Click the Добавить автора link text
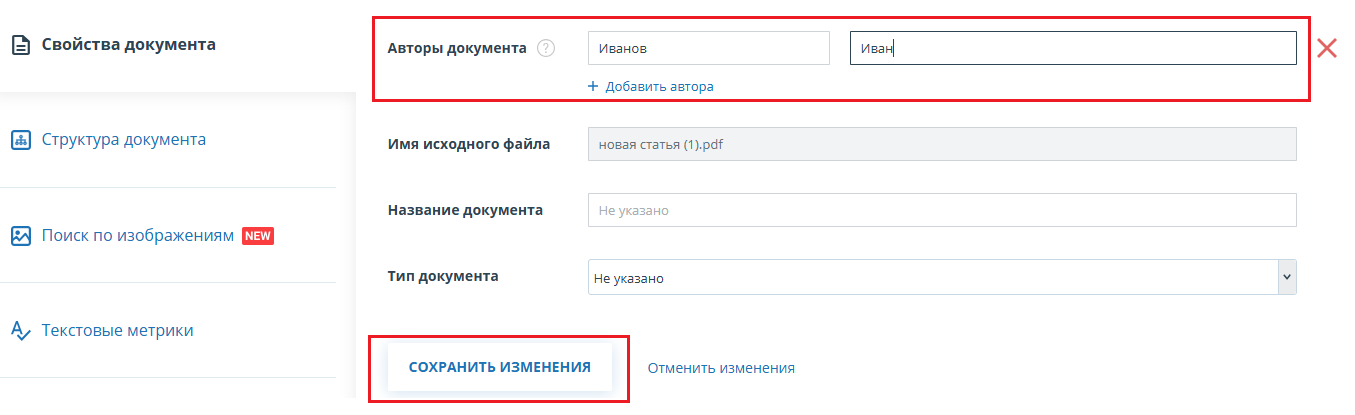1355x415 pixels. point(659,87)
